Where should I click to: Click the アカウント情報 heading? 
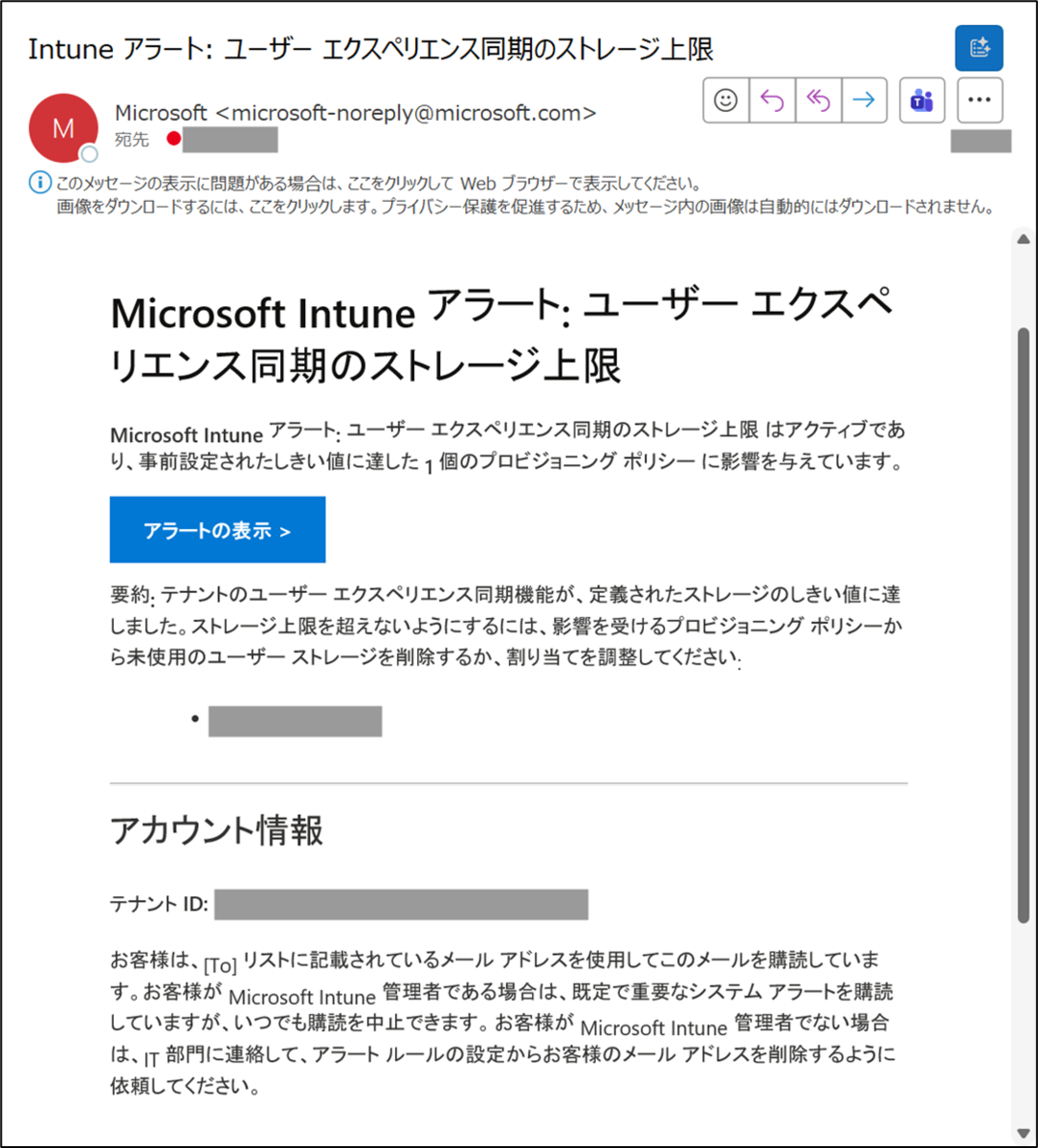217,831
